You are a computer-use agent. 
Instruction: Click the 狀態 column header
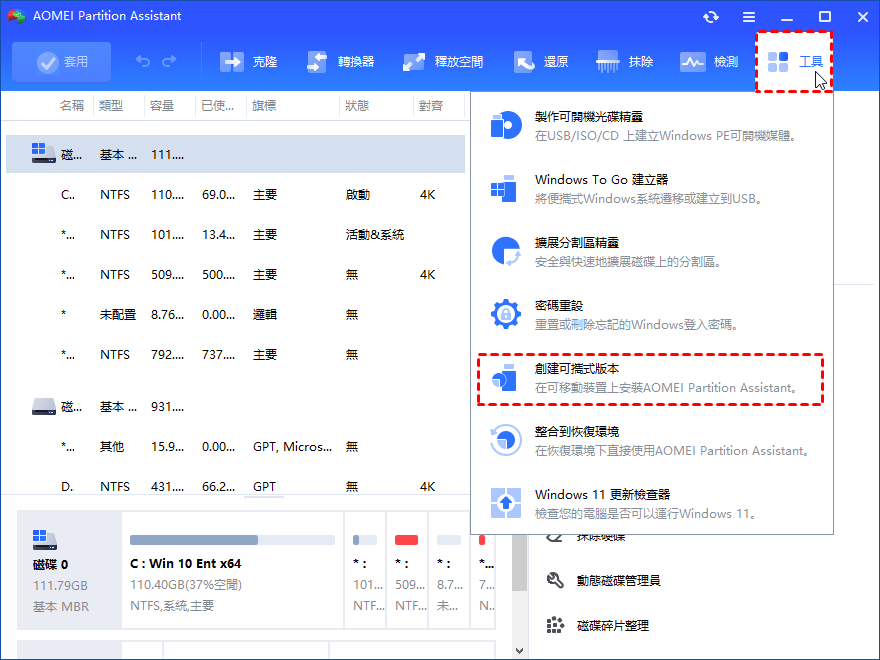click(357, 106)
